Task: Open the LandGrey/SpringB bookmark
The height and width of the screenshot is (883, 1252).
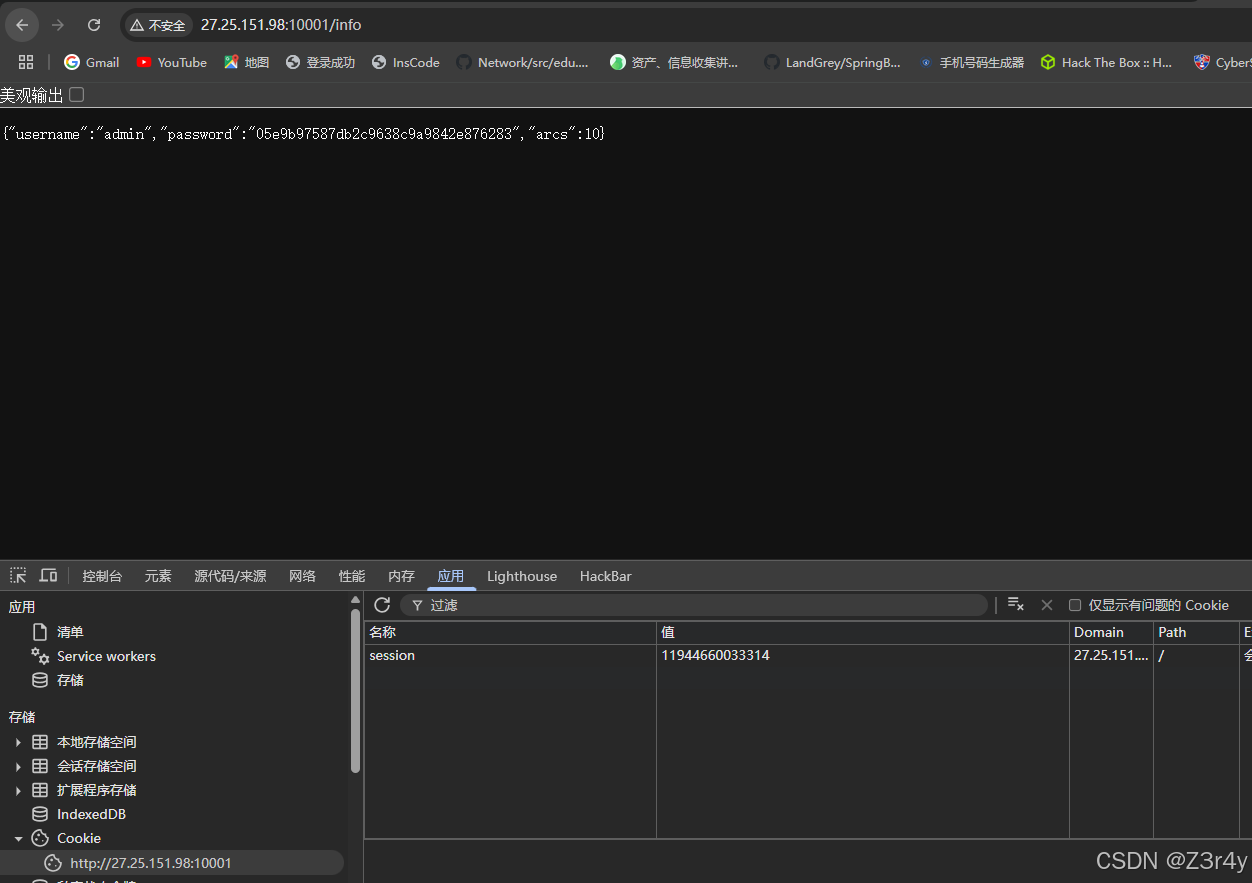Action: (832, 62)
